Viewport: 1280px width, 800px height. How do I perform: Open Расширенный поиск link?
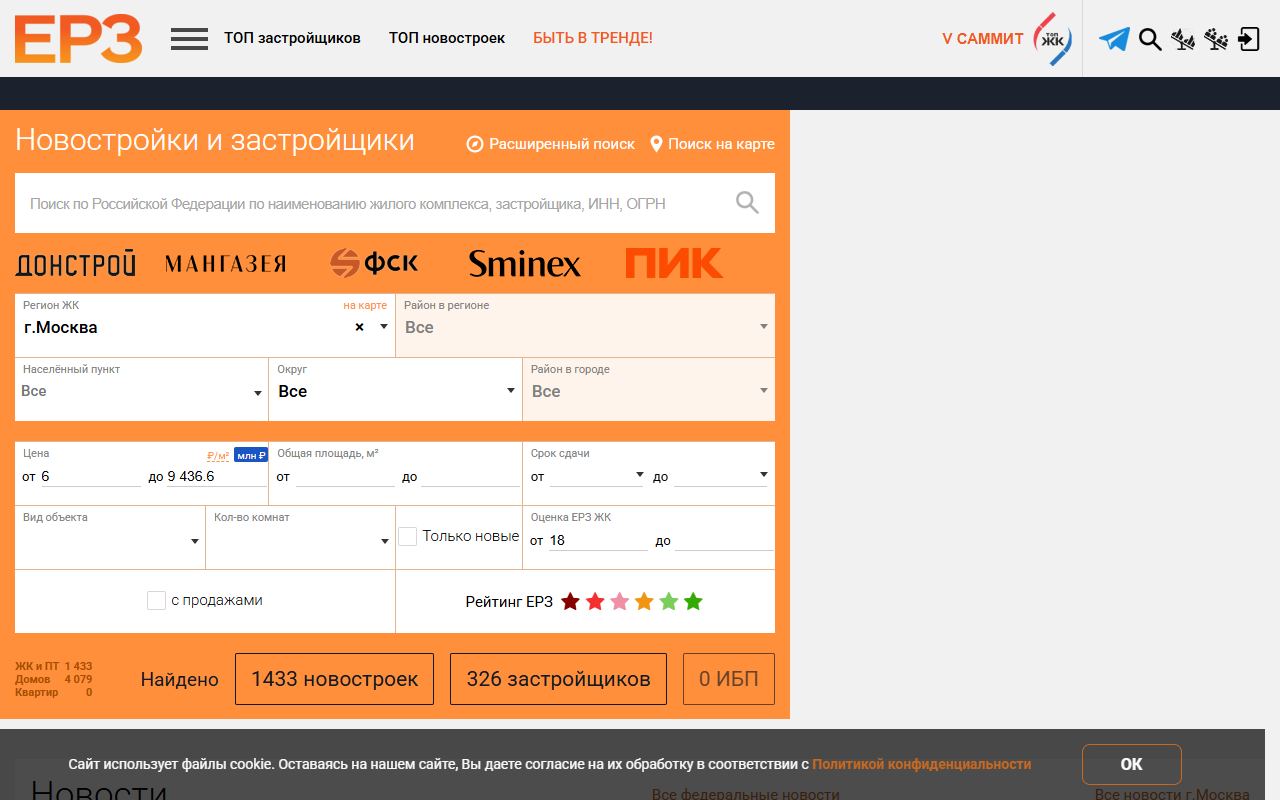pos(551,144)
